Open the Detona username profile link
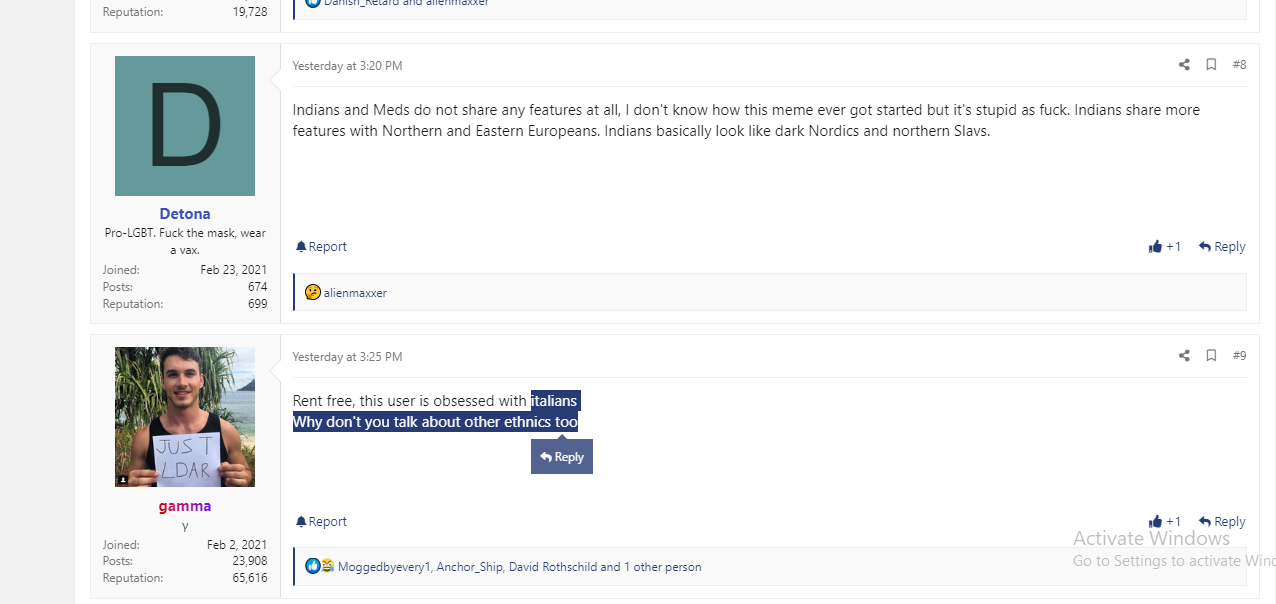Image resolution: width=1276 pixels, height=604 pixels. pos(185,214)
